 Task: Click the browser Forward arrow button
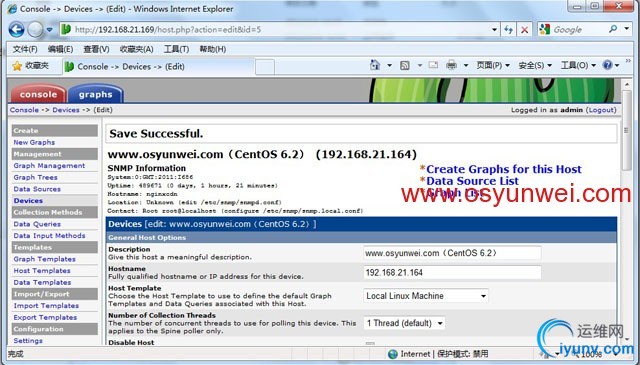35,29
